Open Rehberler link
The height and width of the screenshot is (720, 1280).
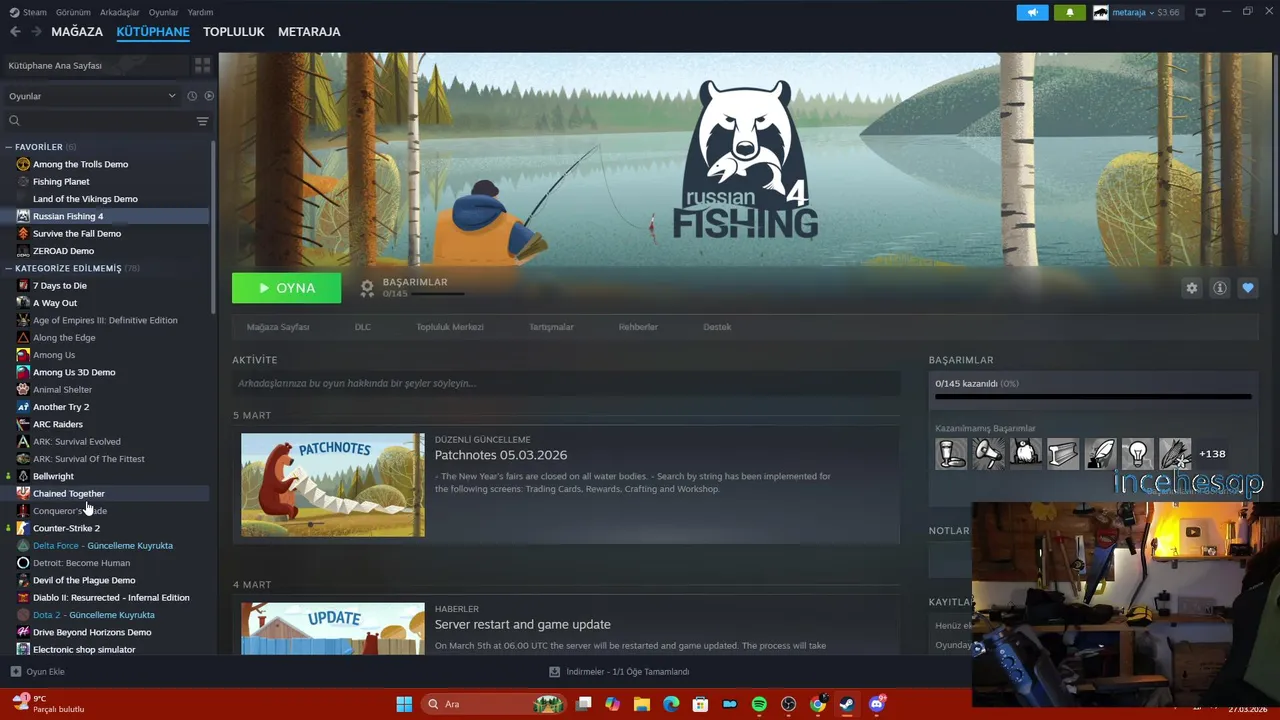(638, 327)
